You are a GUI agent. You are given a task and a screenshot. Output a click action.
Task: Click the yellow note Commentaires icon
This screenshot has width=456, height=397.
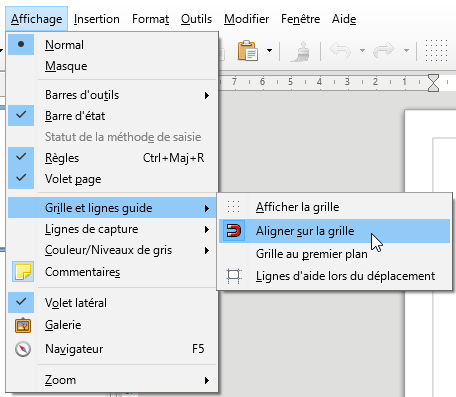[23, 271]
